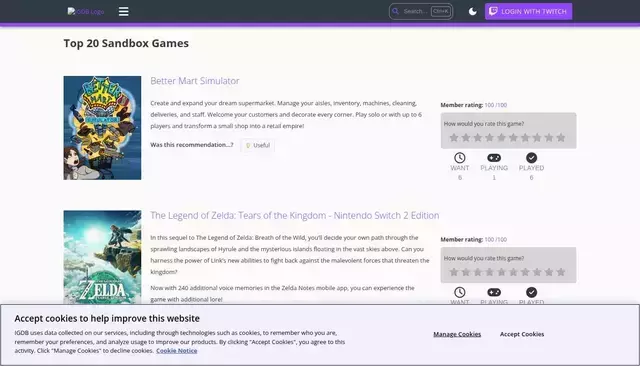Viewport: 640px width, 366px height.
Task: Mark Zelda Tears of the Kingdom as Playing
Action: click(494, 295)
